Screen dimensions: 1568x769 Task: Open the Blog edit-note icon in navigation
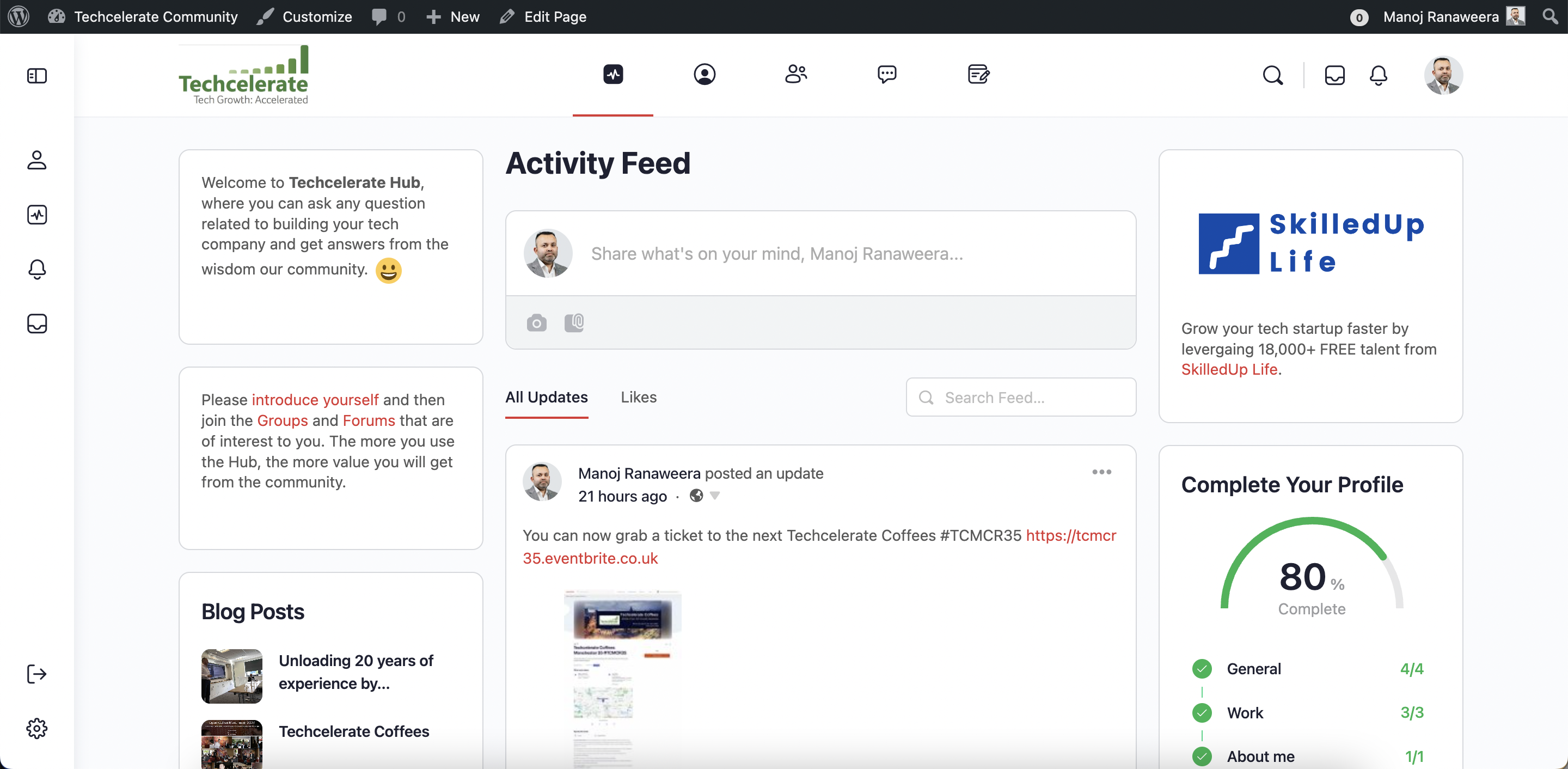coord(978,74)
